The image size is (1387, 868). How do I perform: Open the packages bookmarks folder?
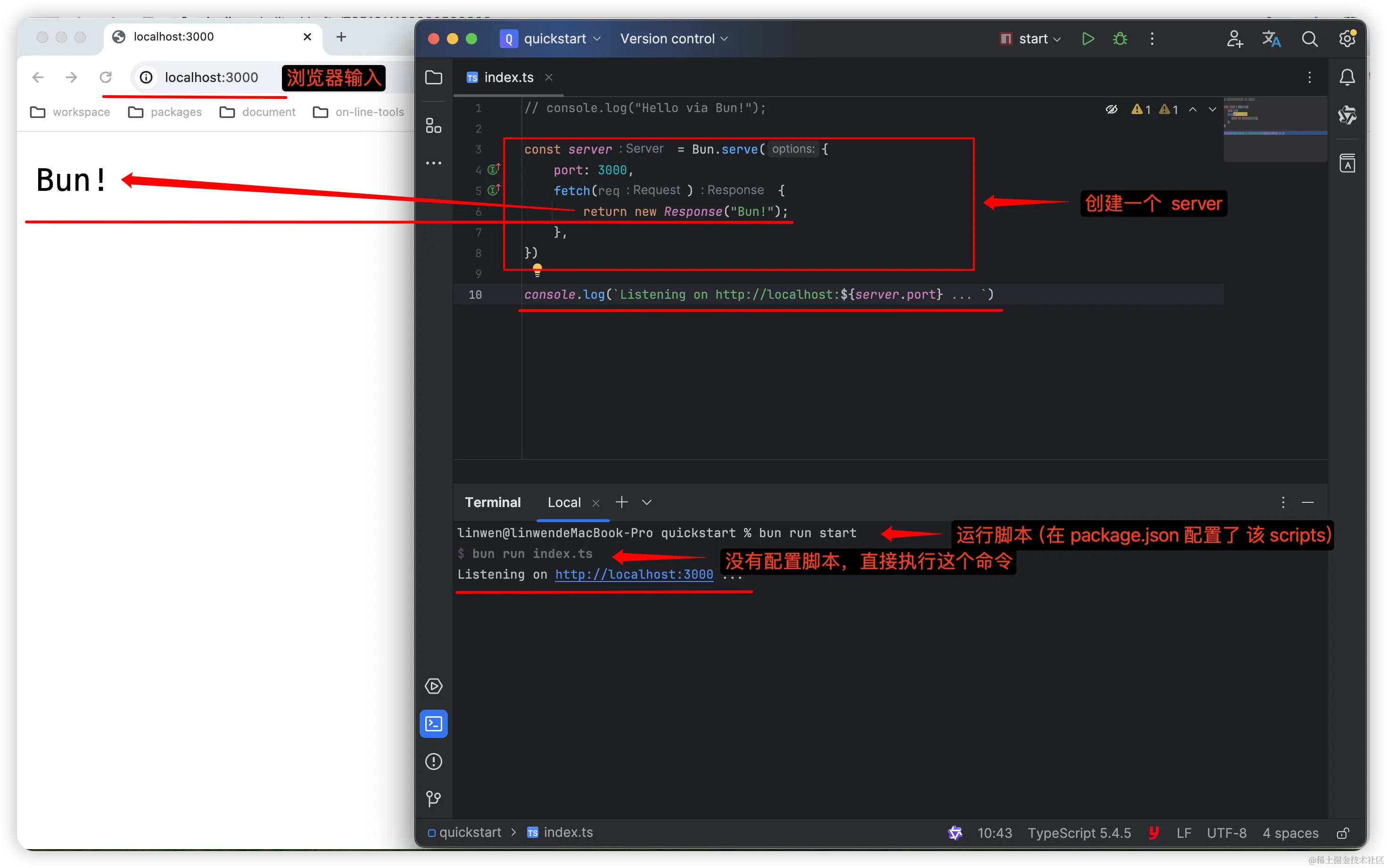(165, 112)
